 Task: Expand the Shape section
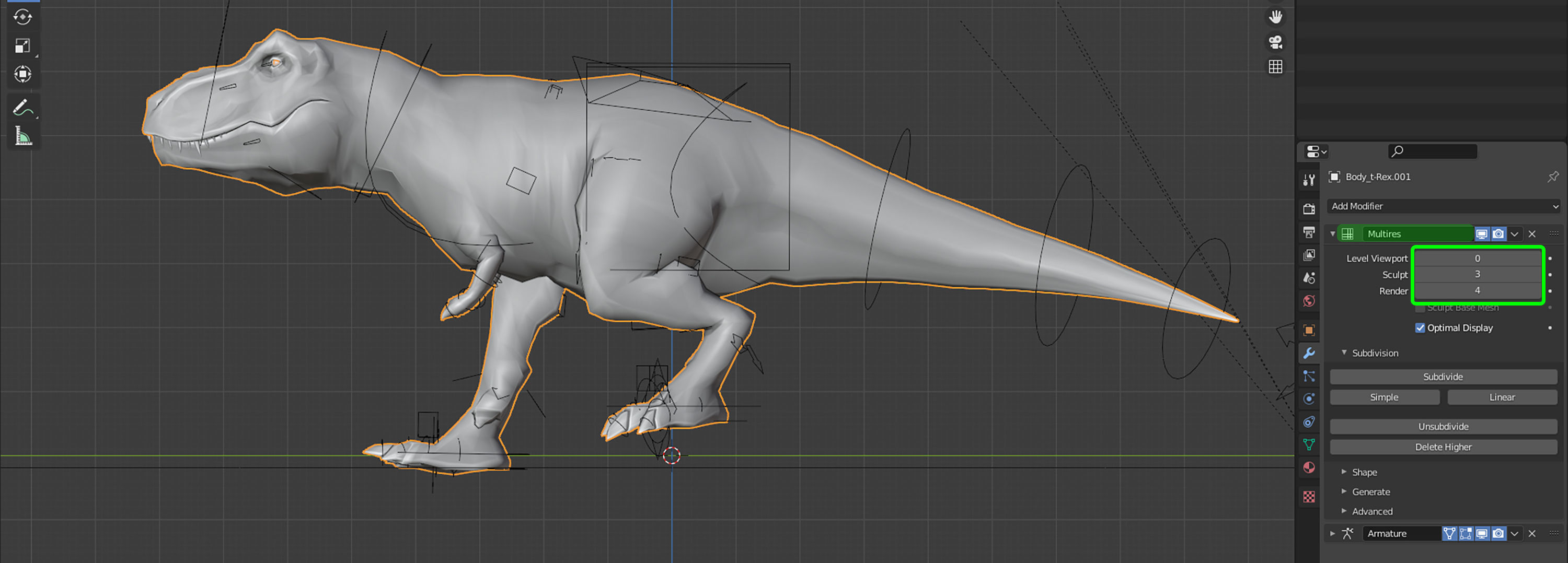click(x=1344, y=472)
